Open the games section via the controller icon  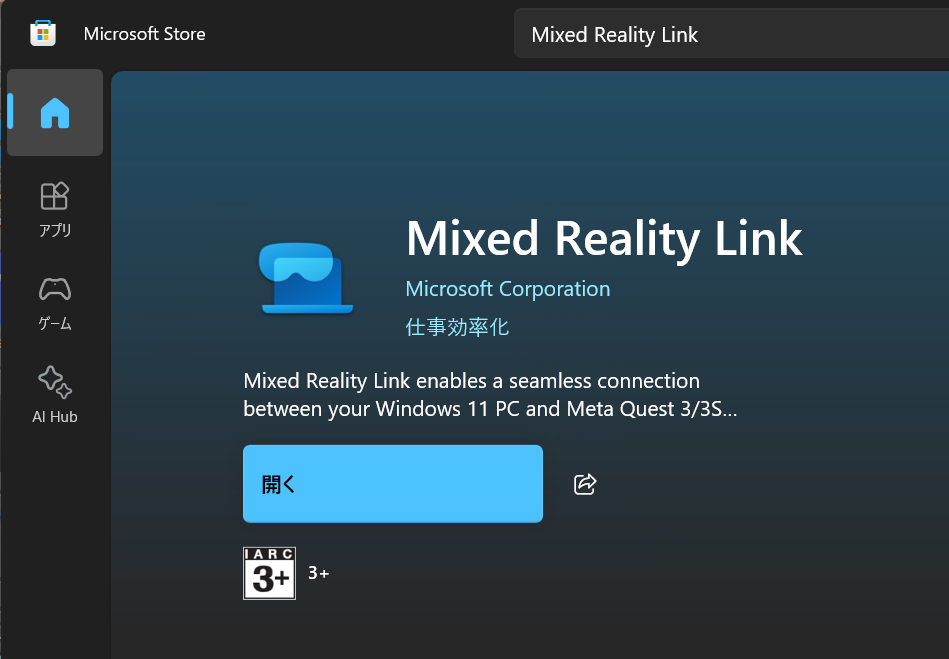tap(55, 290)
